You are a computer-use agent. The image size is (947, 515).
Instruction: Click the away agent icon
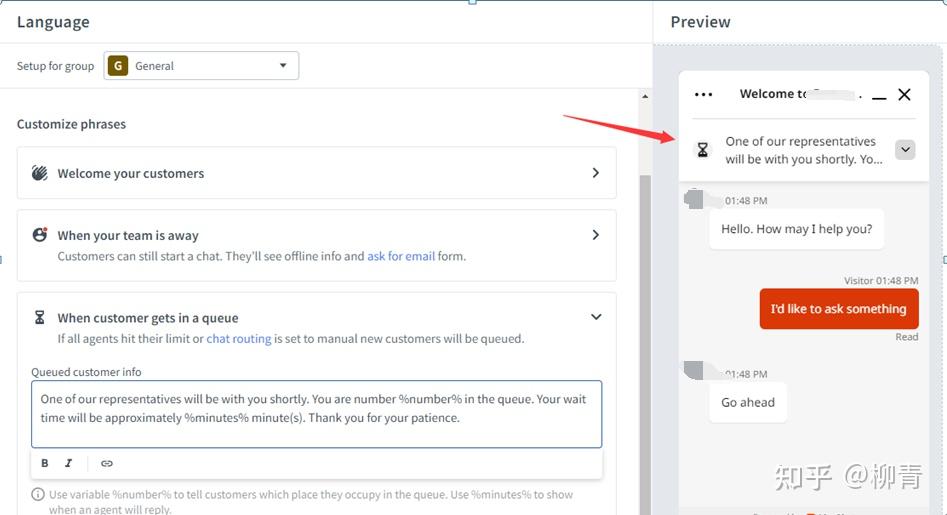(40, 235)
